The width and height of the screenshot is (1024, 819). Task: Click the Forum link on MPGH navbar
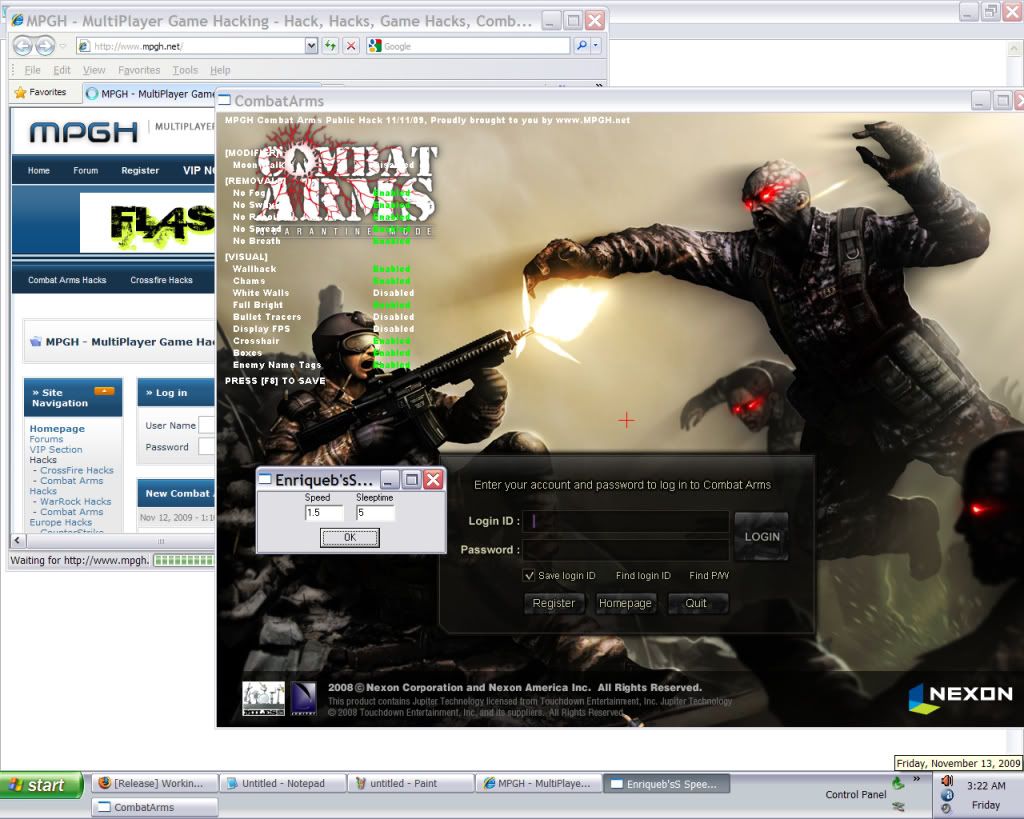tap(86, 170)
